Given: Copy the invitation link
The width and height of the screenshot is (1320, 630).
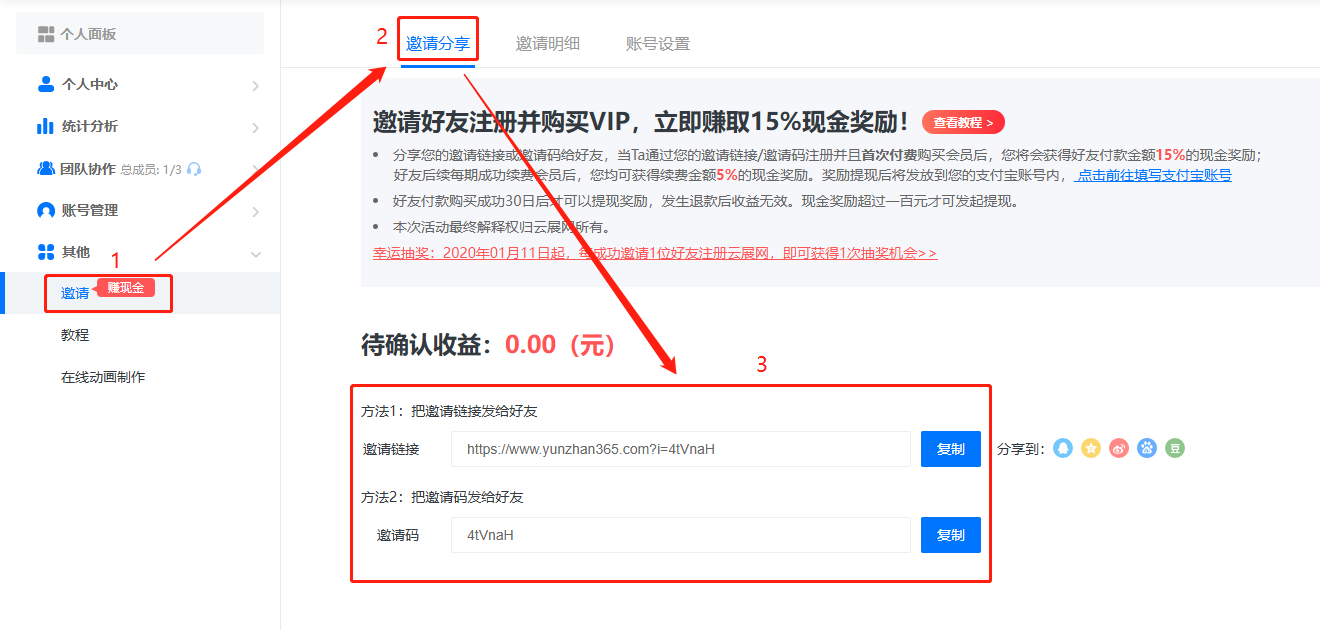Looking at the screenshot, I should coord(950,449).
